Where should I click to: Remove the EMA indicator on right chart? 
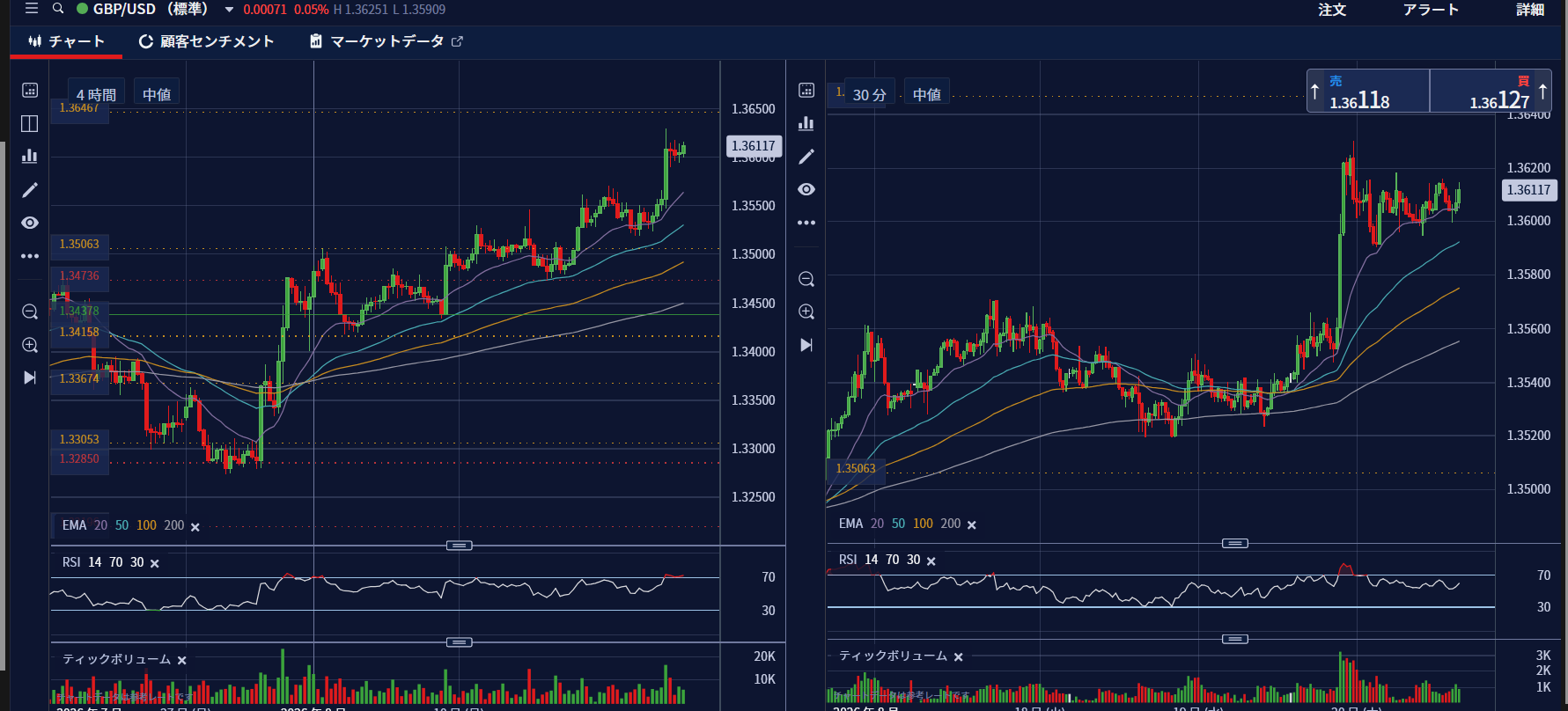[972, 524]
